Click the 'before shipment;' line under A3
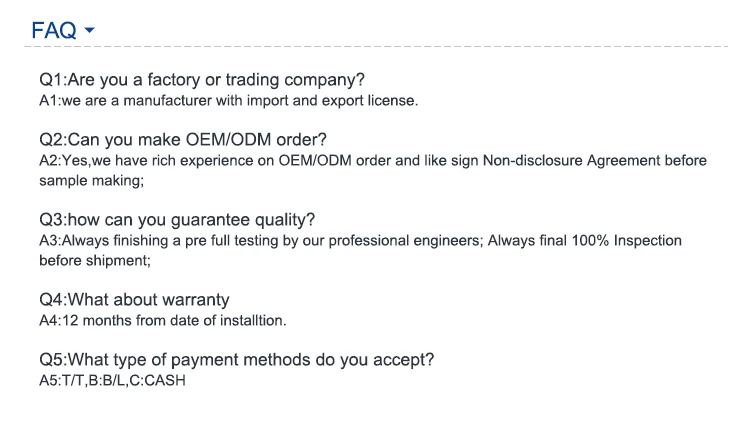This screenshot has width=750, height=432. click(95, 260)
